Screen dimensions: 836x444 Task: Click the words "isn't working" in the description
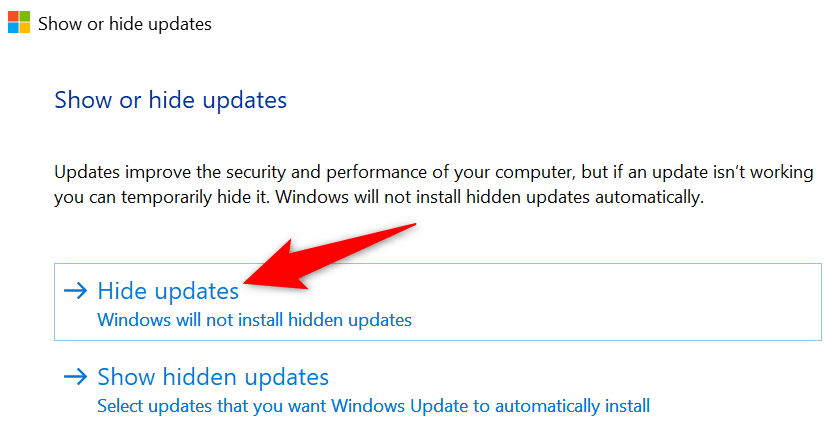point(766,172)
